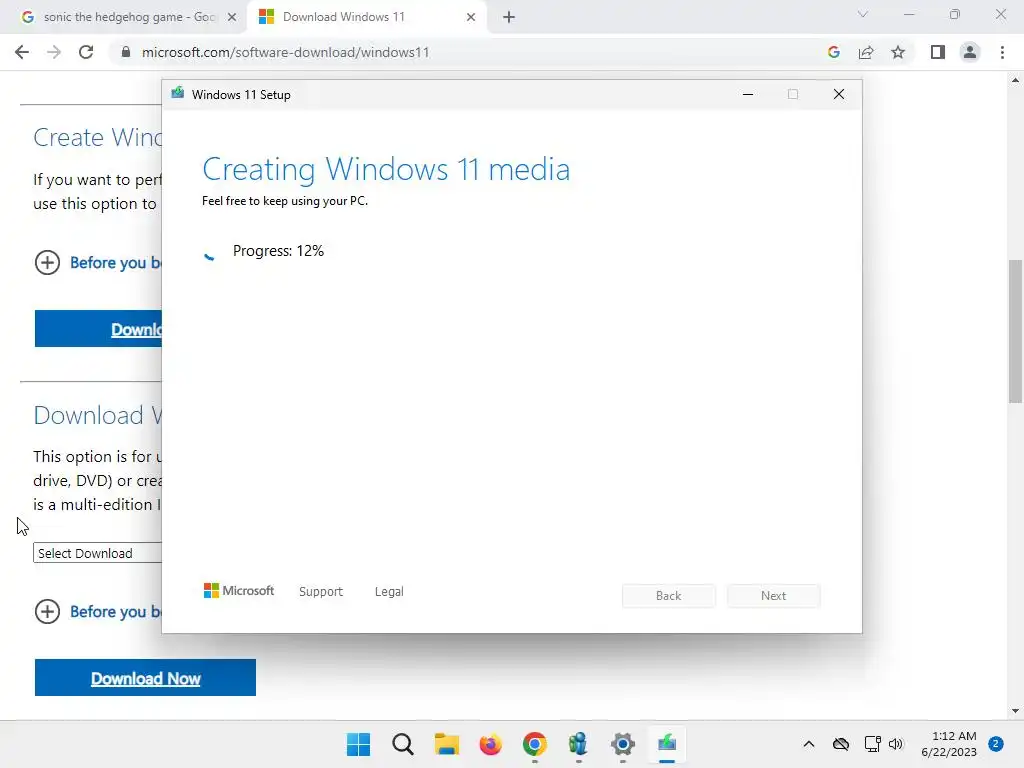Click the Windows 11 Setup taskbar icon

click(667, 744)
